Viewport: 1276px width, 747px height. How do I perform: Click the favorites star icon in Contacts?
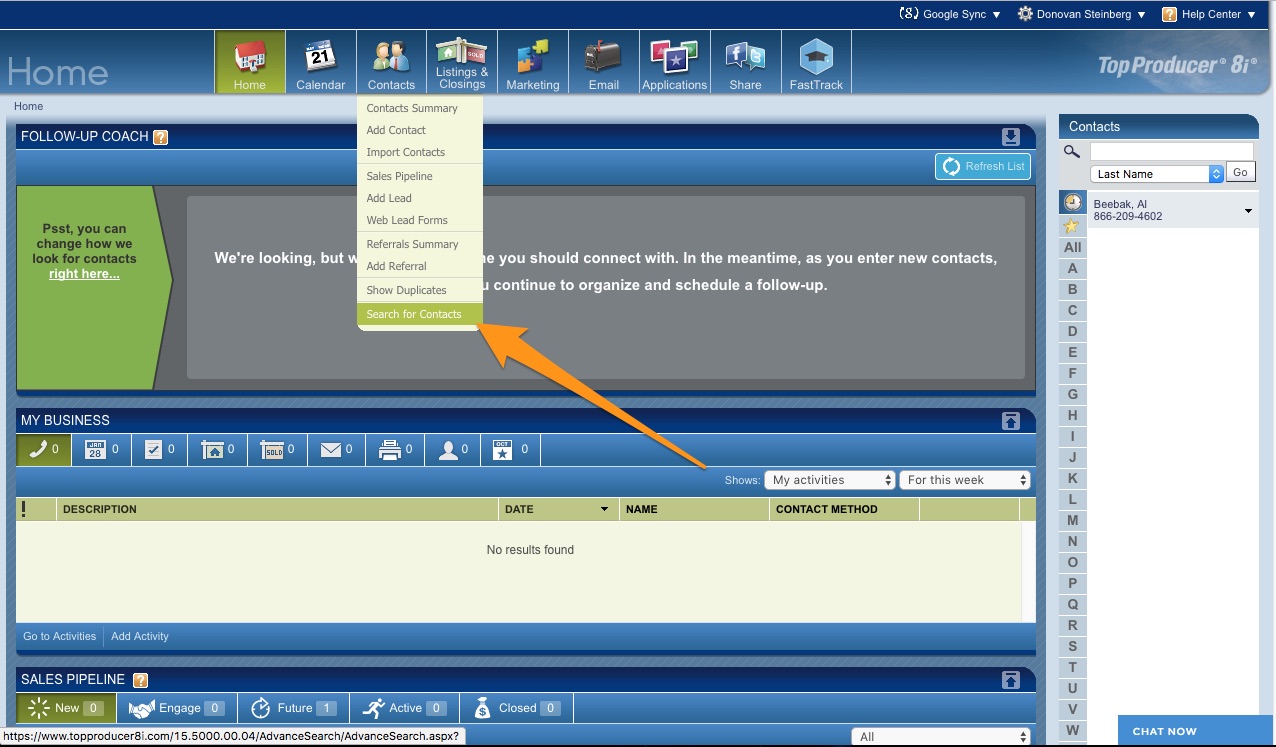[x=1072, y=226]
